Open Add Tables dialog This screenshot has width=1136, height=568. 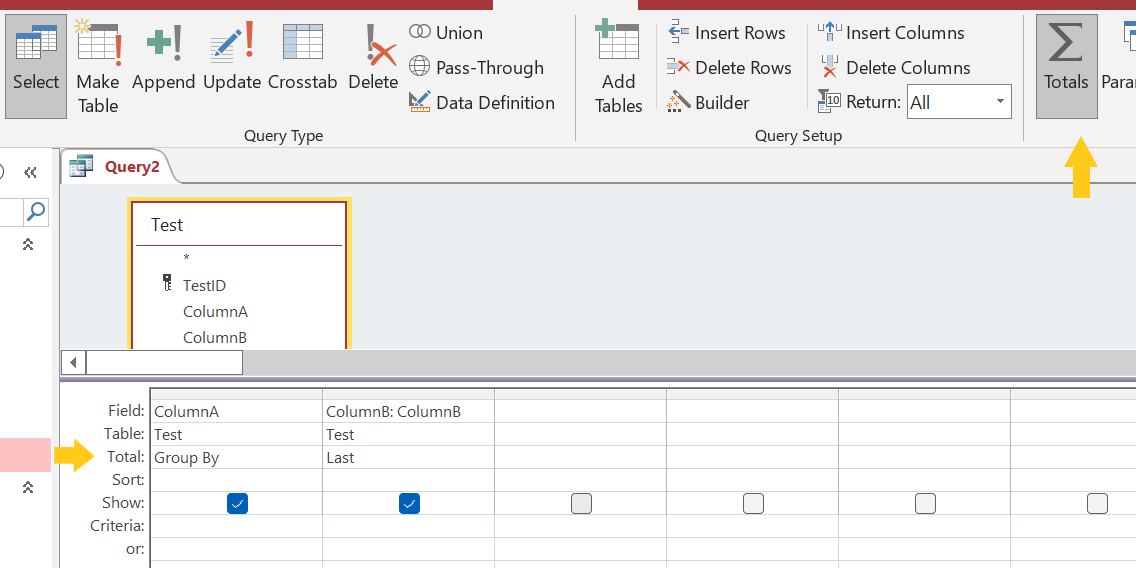(619, 67)
